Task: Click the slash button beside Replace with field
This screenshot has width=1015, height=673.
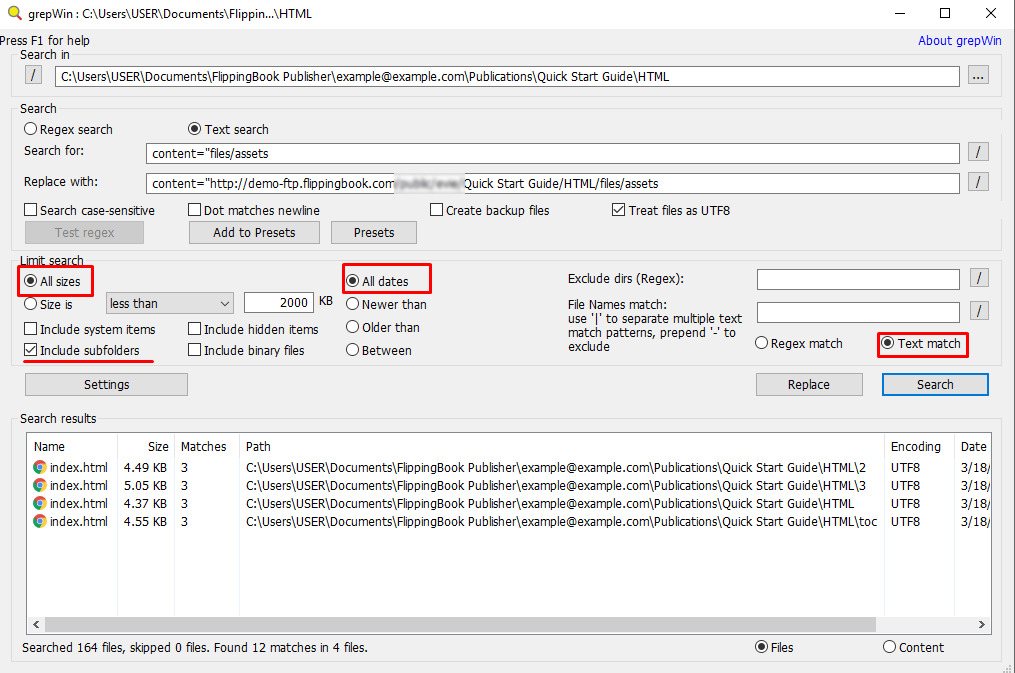Action: (978, 182)
